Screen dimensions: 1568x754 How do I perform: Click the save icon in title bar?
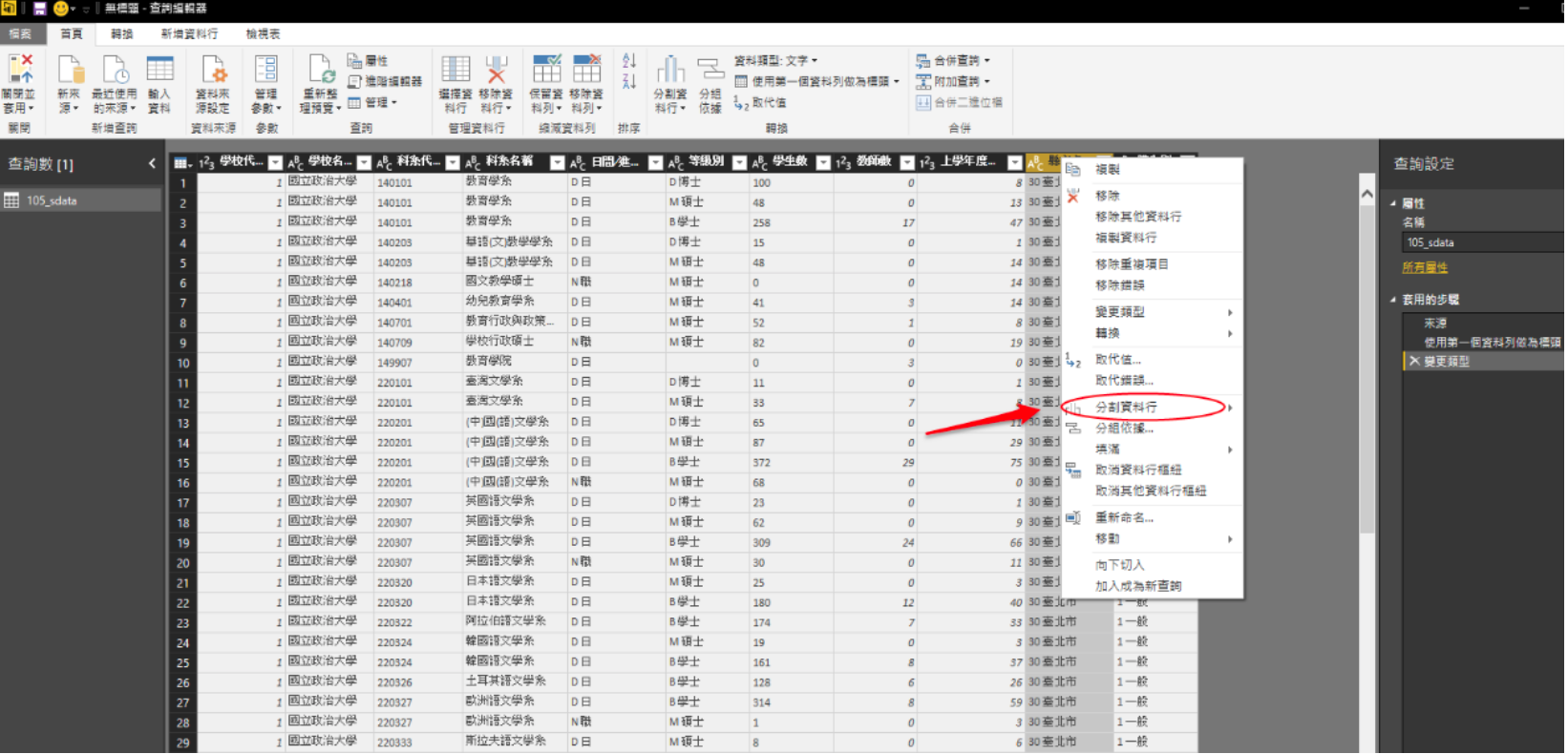tap(39, 9)
